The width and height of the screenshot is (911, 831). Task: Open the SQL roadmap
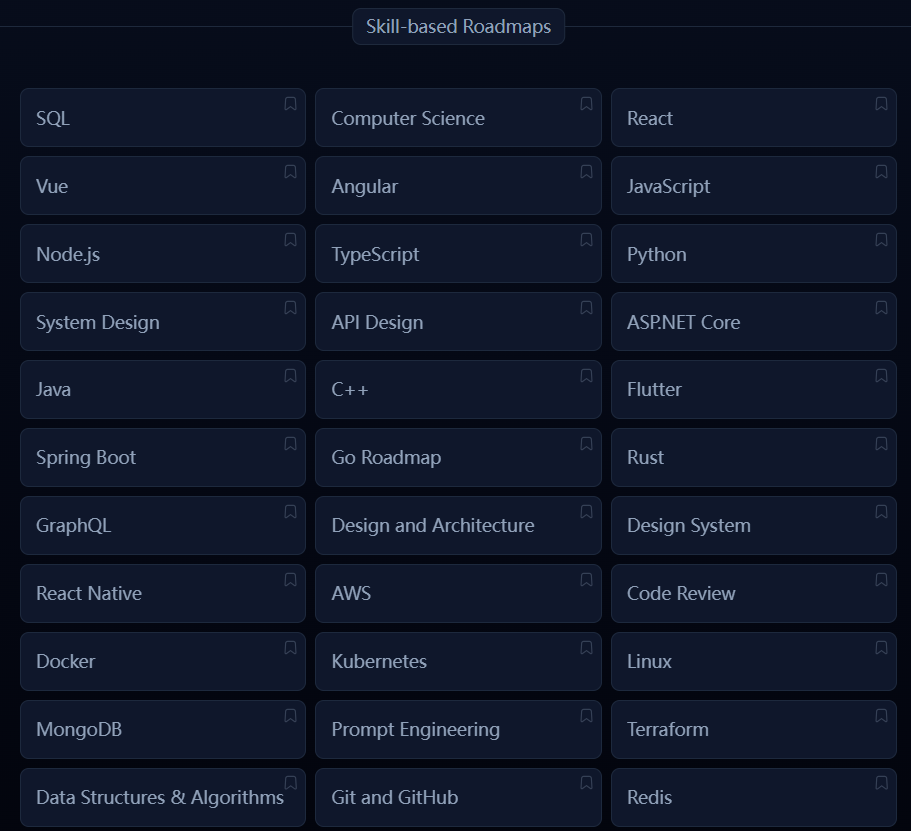163,117
